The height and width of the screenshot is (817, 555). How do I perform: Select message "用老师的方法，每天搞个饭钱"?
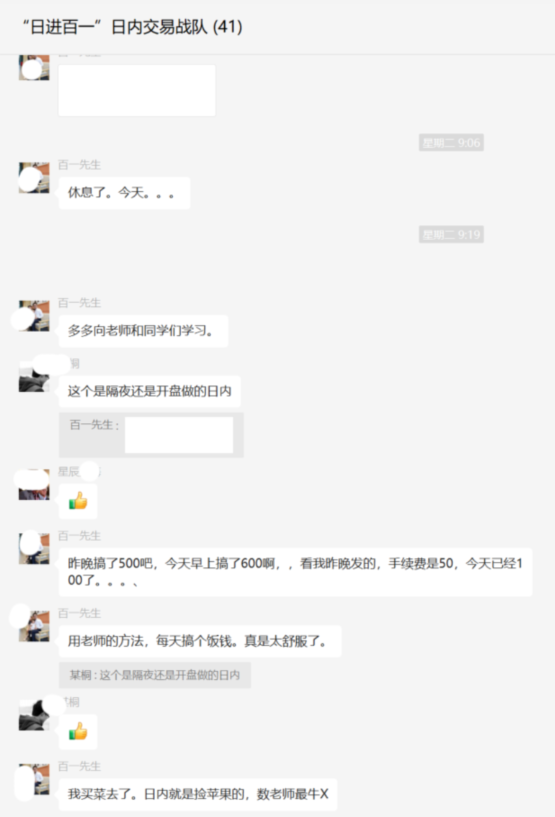pos(200,641)
